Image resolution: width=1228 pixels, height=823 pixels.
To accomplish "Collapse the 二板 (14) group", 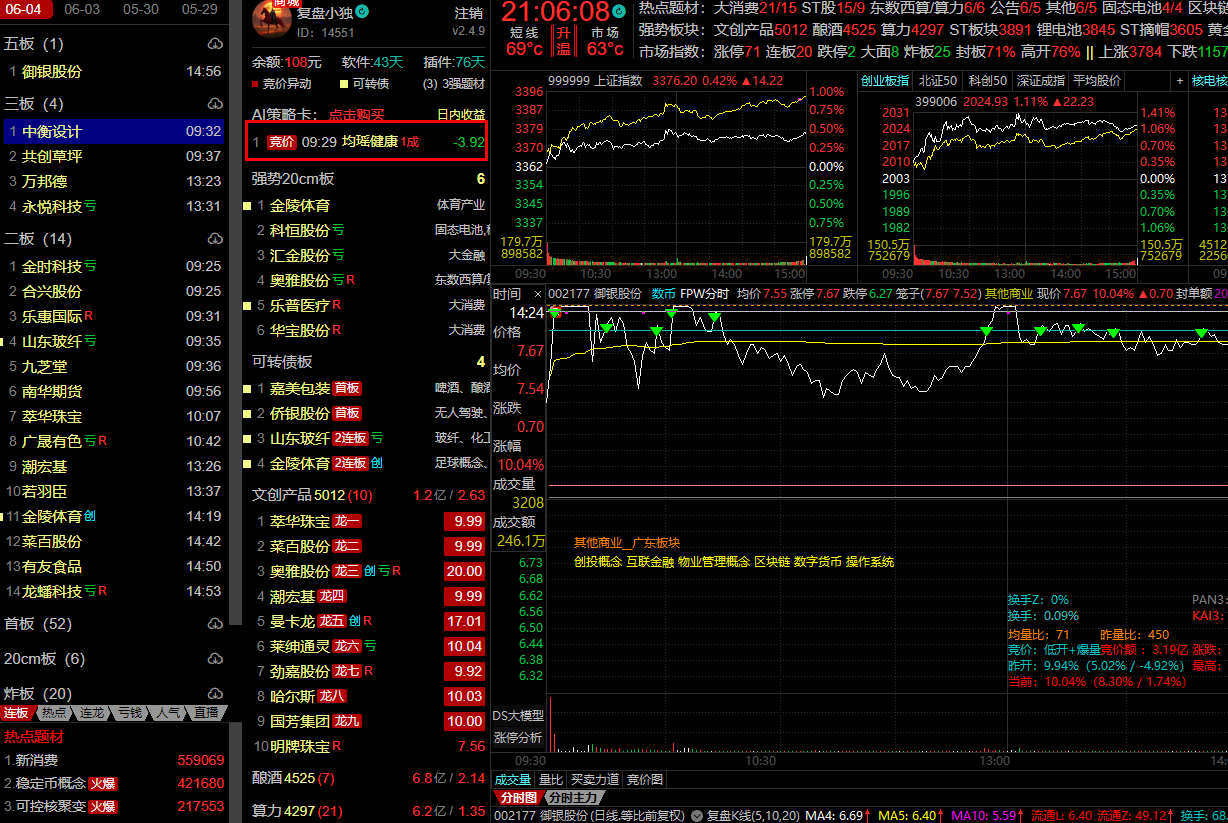I will [38, 239].
